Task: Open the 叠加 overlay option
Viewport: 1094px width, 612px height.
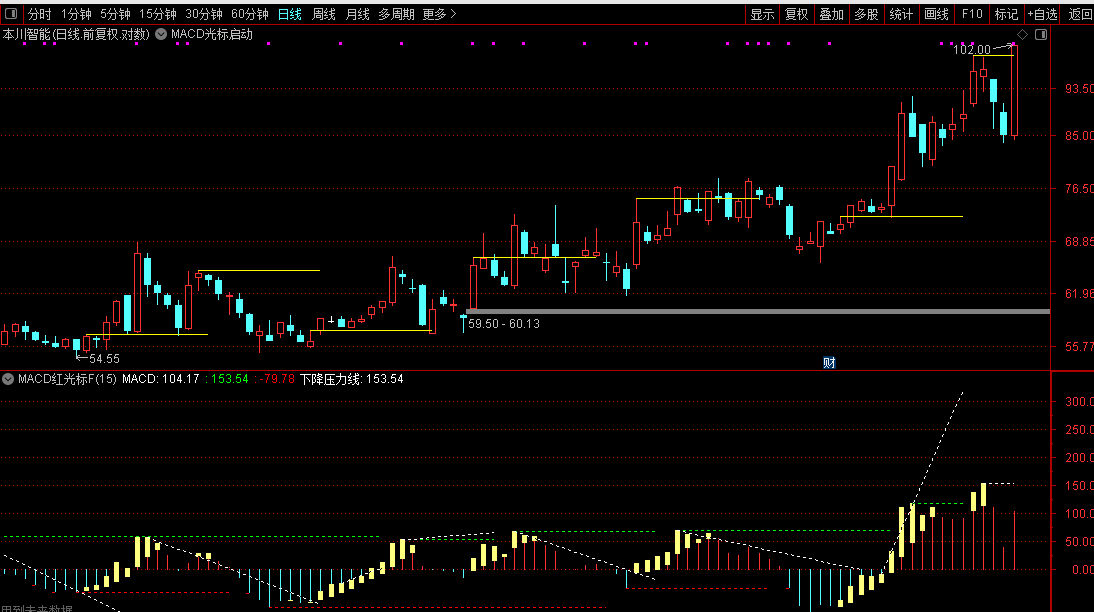Action: pyautogui.click(x=832, y=14)
